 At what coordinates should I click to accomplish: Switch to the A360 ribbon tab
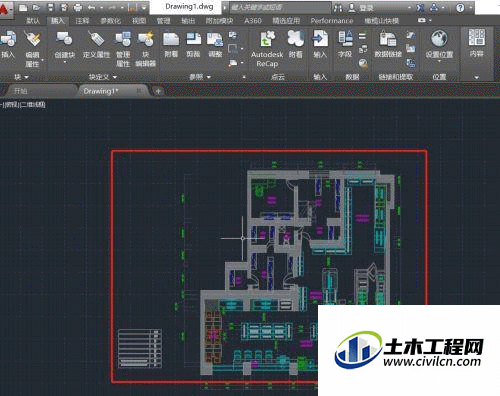click(x=253, y=21)
